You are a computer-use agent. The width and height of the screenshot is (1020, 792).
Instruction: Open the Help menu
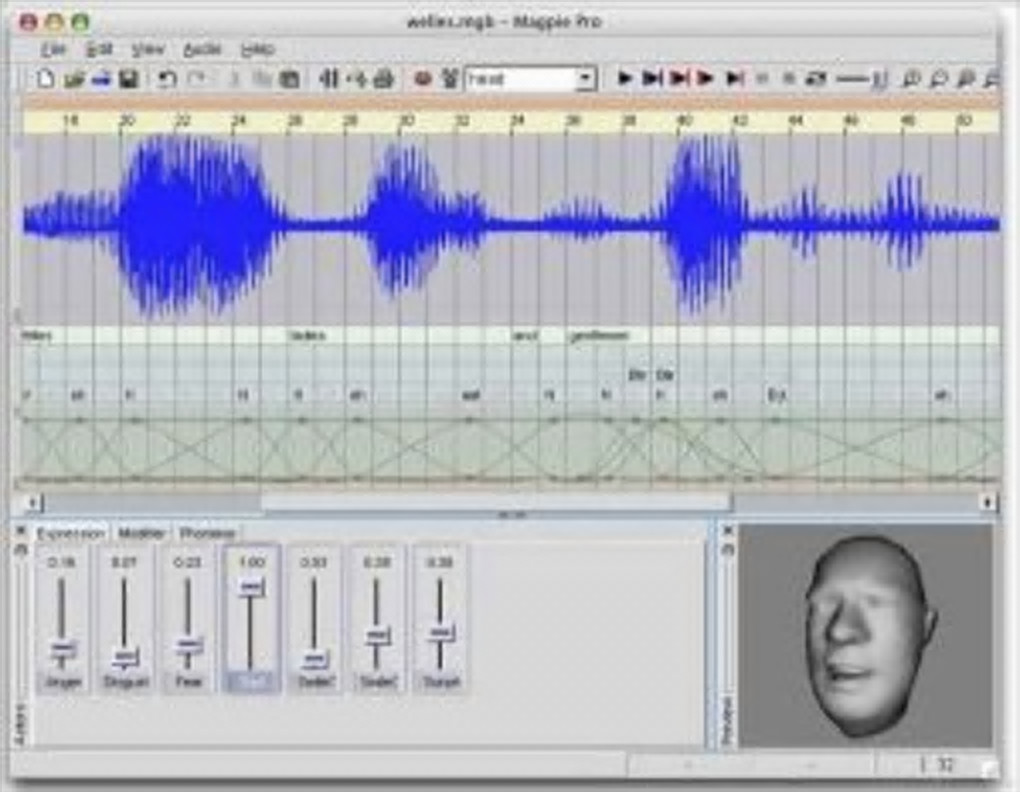click(x=258, y=49)
